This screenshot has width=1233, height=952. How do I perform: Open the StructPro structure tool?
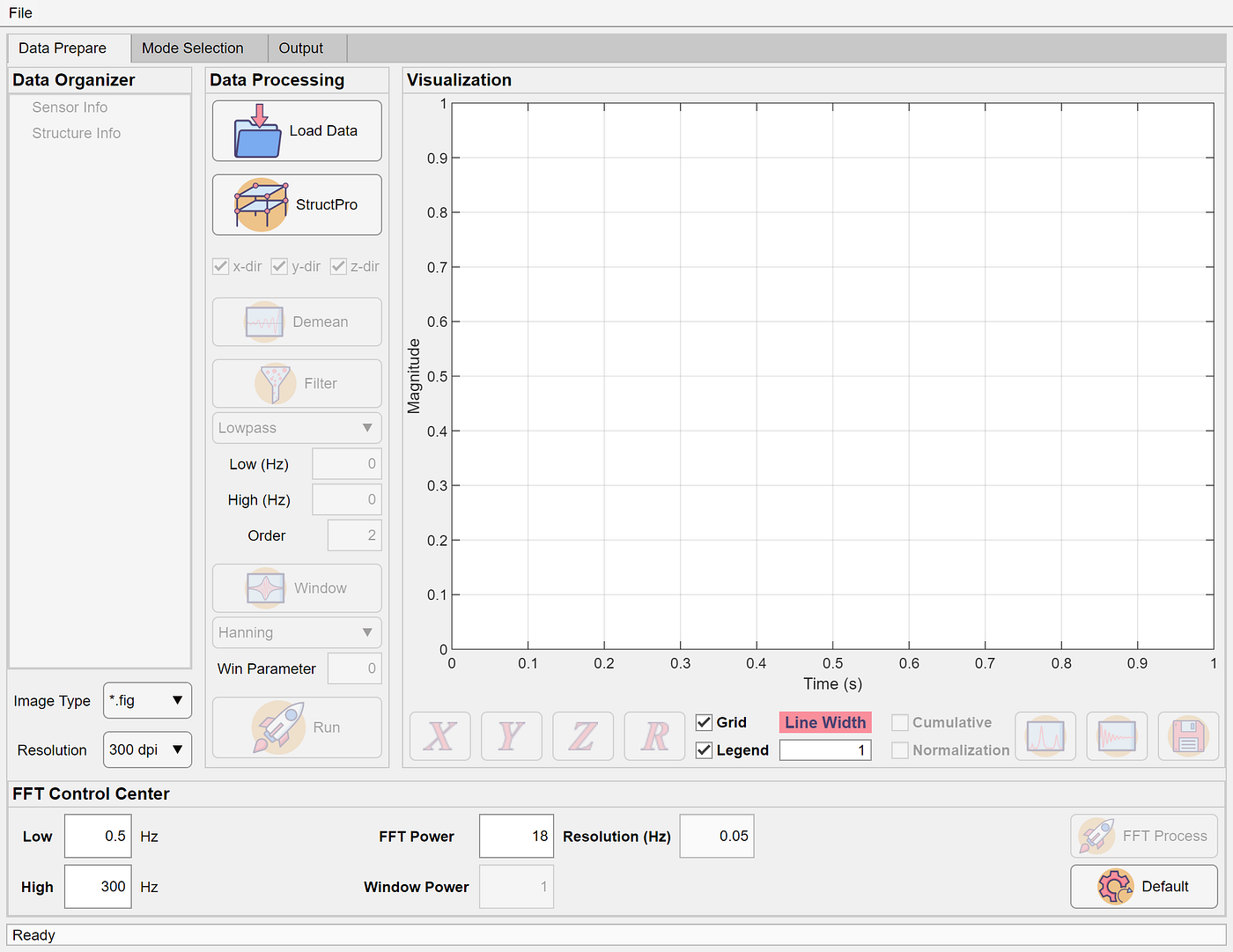pos(297,204)
